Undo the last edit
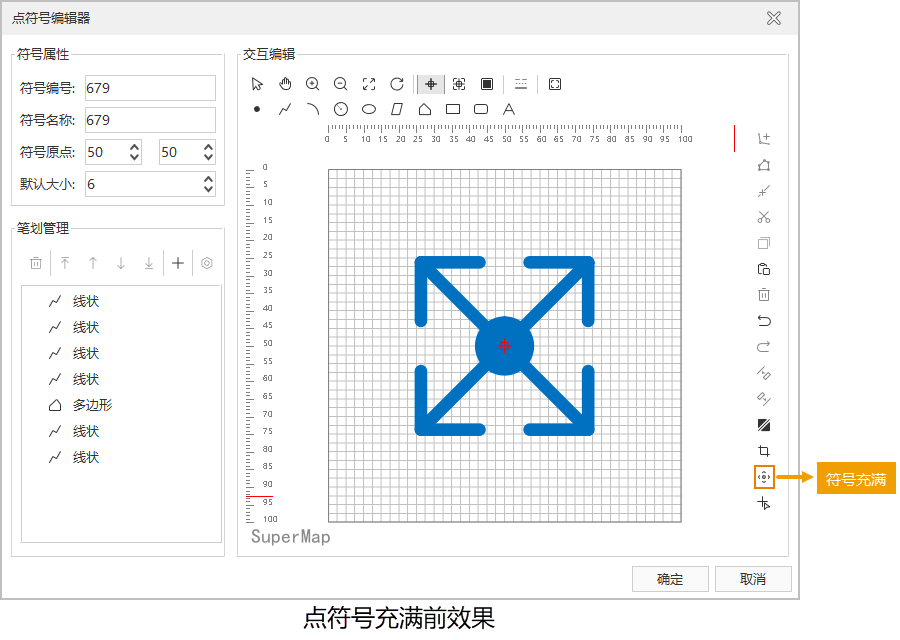The image size is (900, 640). (x=763, y=321)
